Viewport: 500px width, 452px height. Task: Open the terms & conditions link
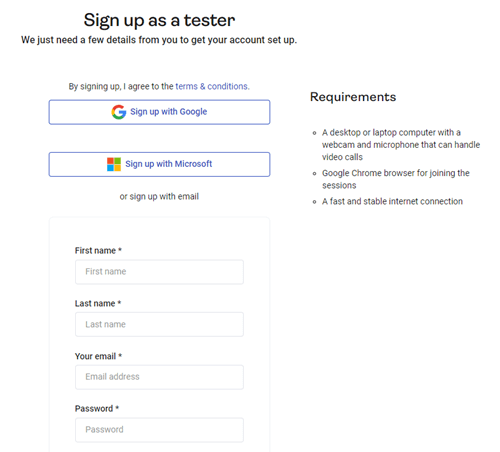[x=211, y=86]
